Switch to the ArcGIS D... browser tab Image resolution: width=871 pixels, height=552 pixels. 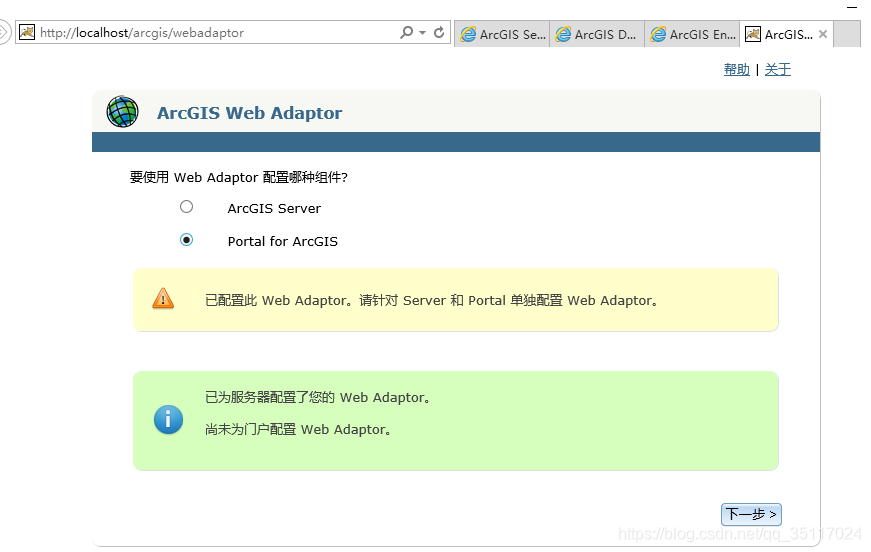[597, 34]
